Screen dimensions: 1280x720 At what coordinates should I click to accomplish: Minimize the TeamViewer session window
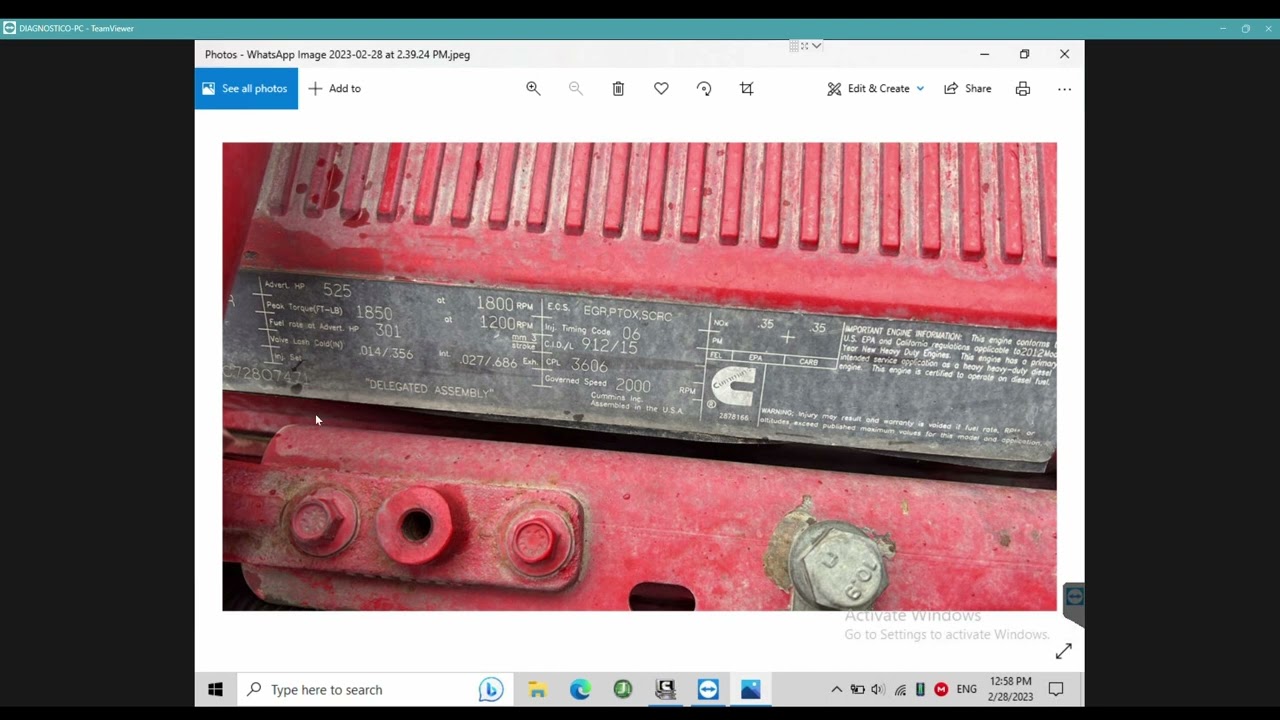[1222, 28]
